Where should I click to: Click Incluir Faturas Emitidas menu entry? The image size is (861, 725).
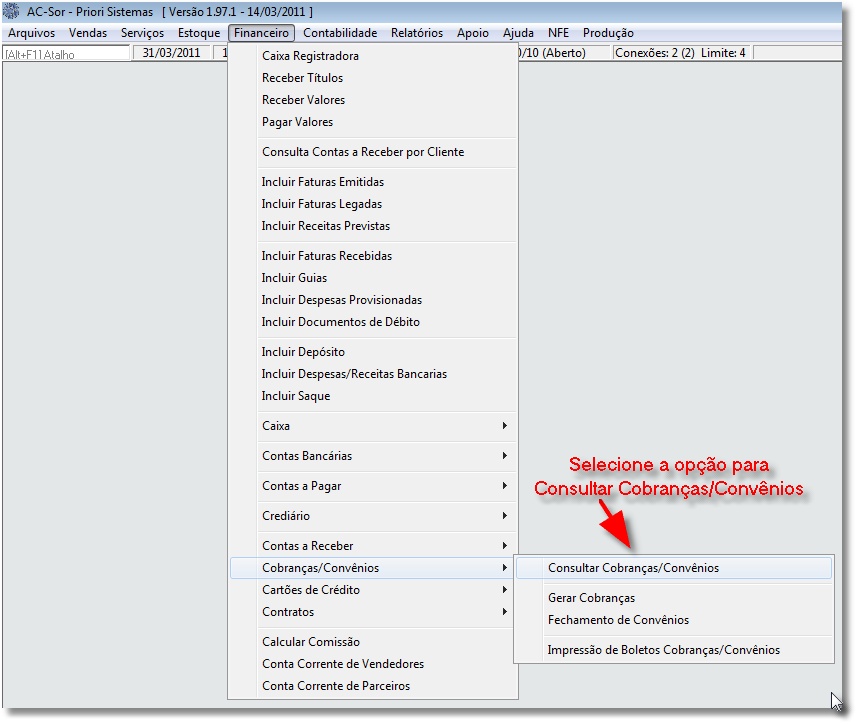(322, 182)
